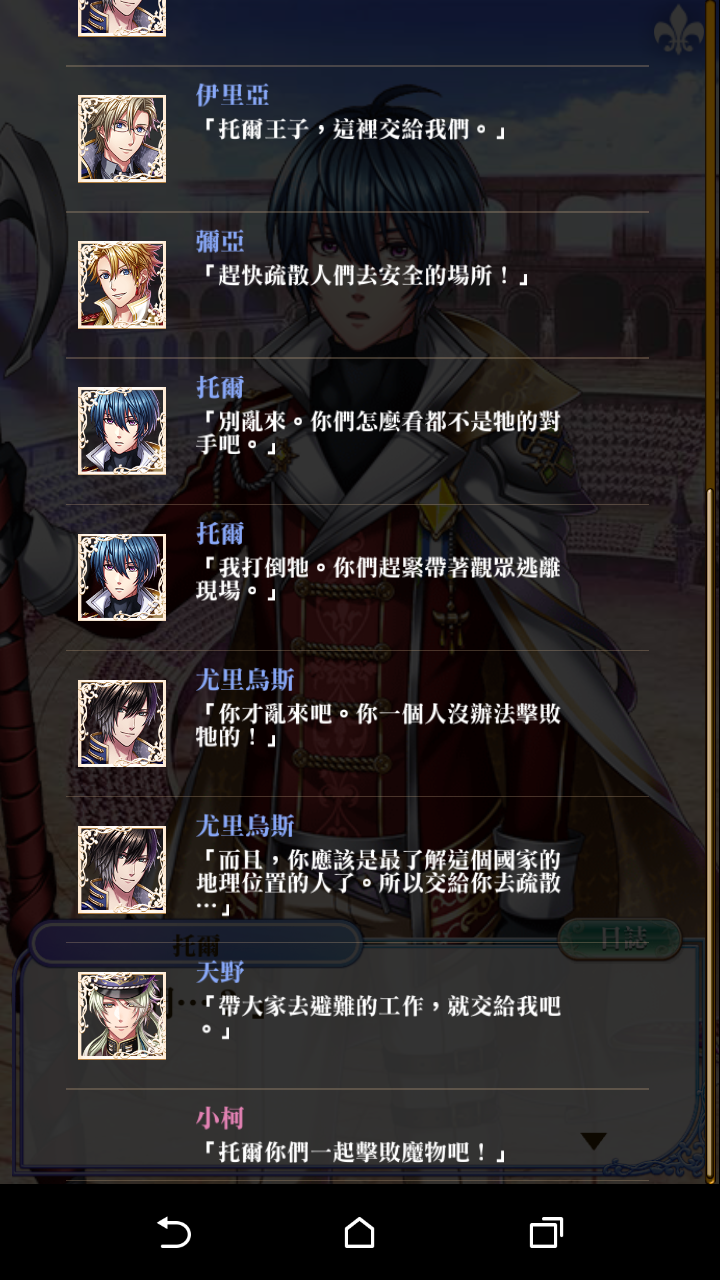Tap 托爾's portrait beside 「我打倒牠」 line
720x1280 pixels.
[122, 577]
